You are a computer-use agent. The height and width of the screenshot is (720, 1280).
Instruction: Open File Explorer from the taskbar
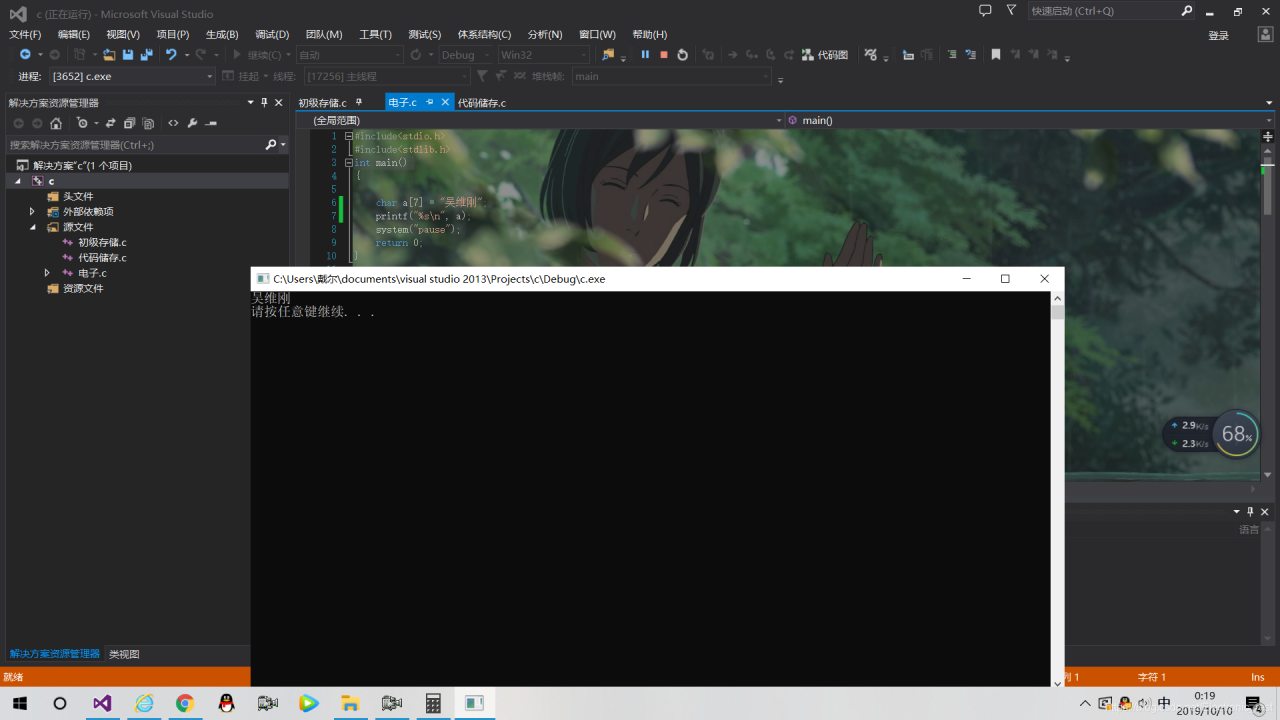click(x=350, y=703)
